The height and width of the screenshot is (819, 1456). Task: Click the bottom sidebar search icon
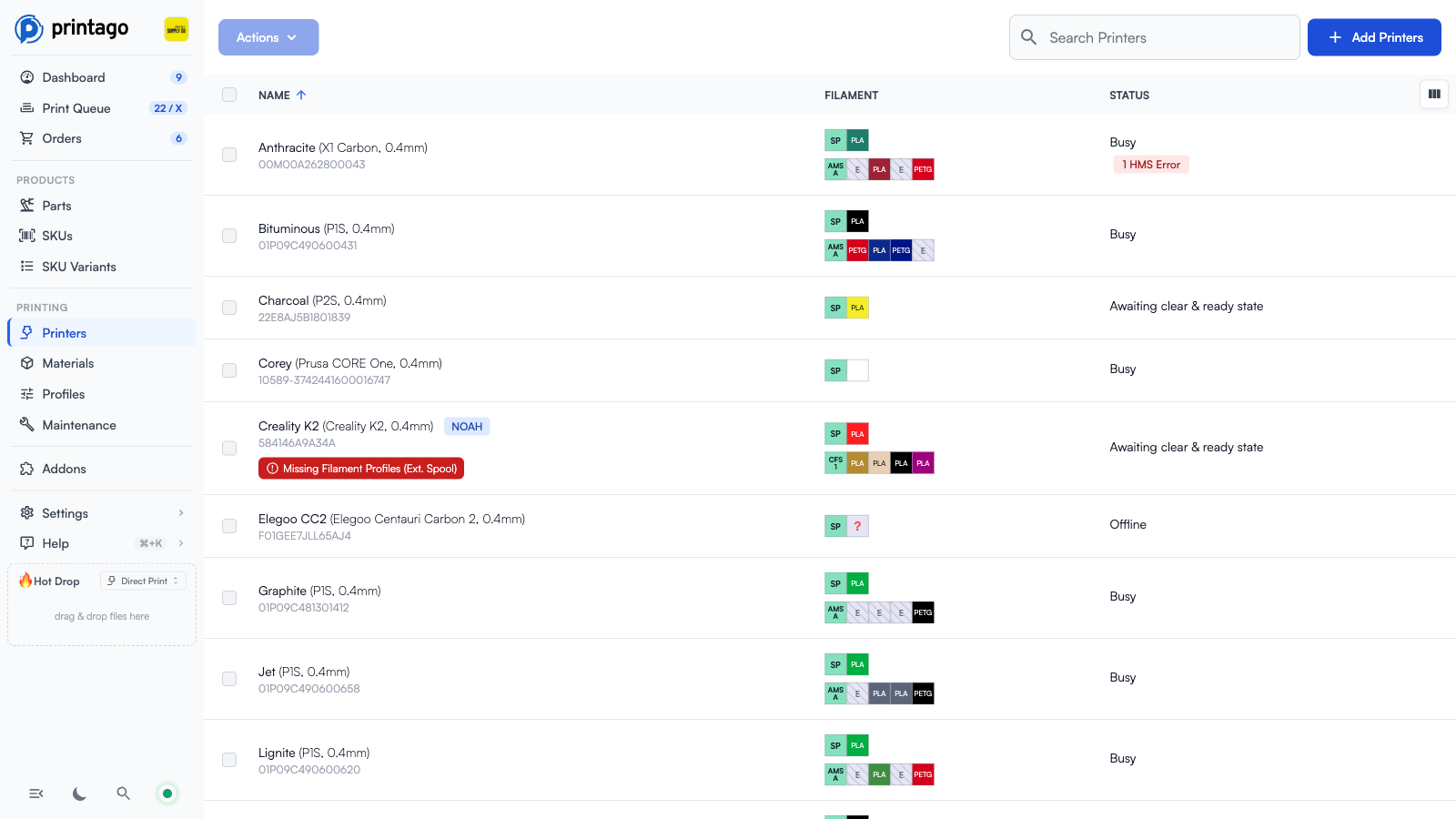tap(124, 794)
